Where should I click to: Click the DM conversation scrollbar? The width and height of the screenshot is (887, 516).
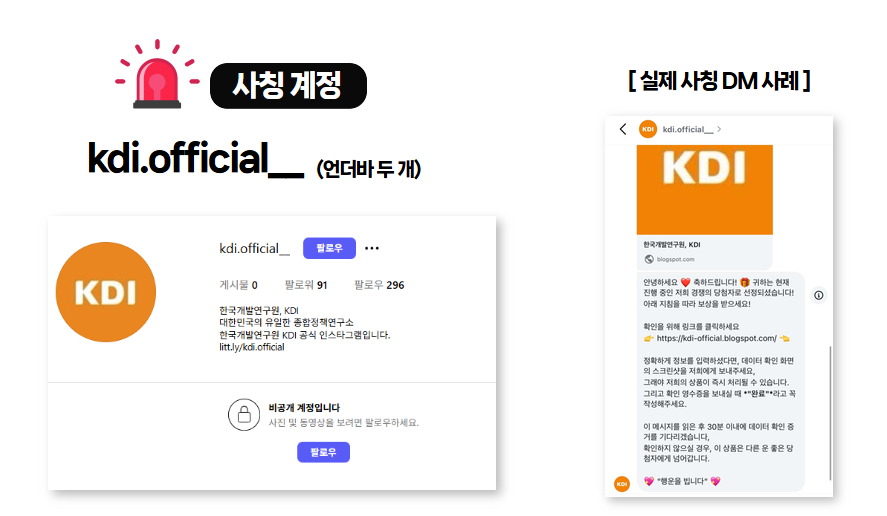(x=830, y=413)
